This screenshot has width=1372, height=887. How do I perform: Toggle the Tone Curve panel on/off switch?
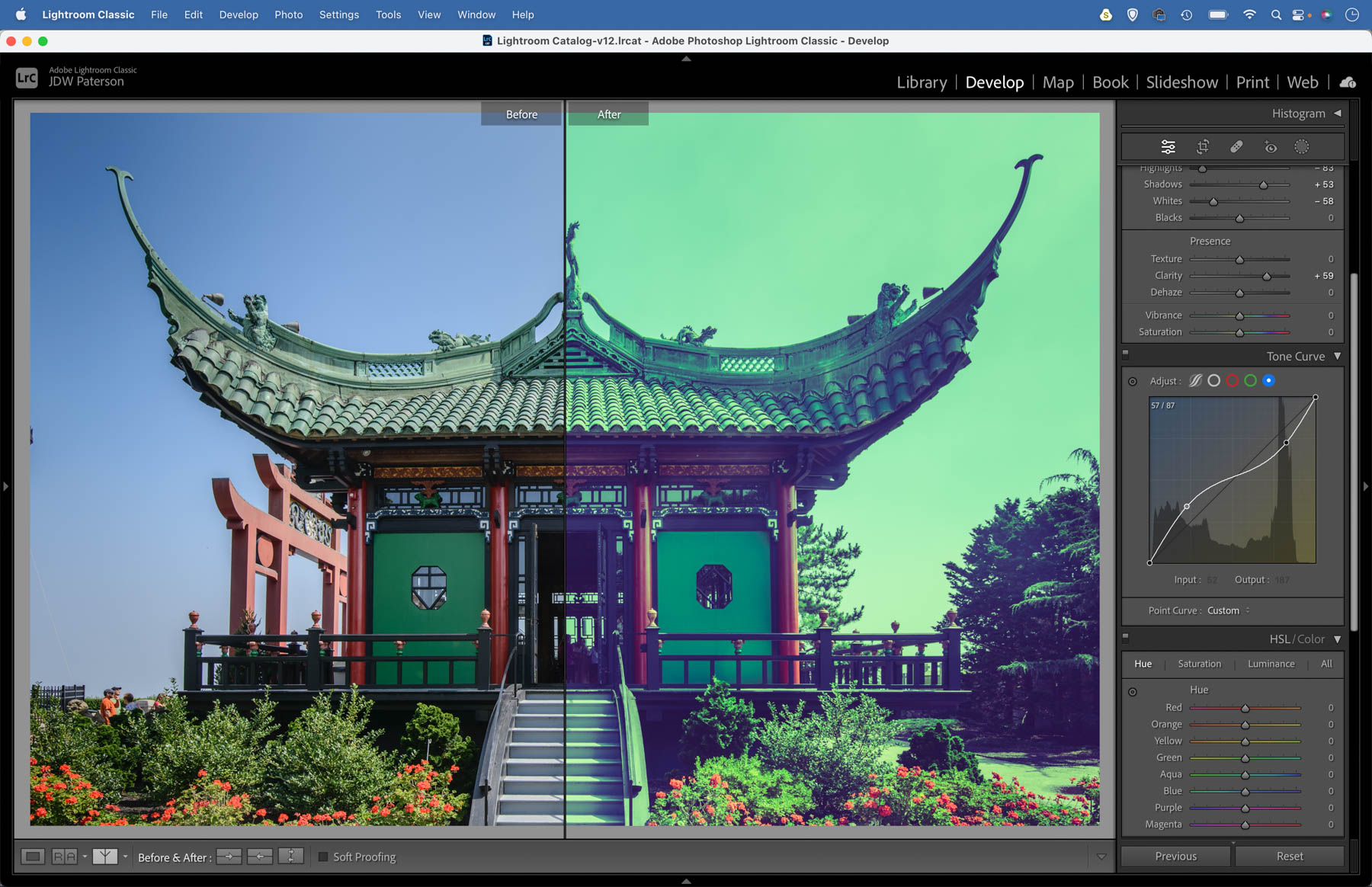click(x=1126, y=354)
